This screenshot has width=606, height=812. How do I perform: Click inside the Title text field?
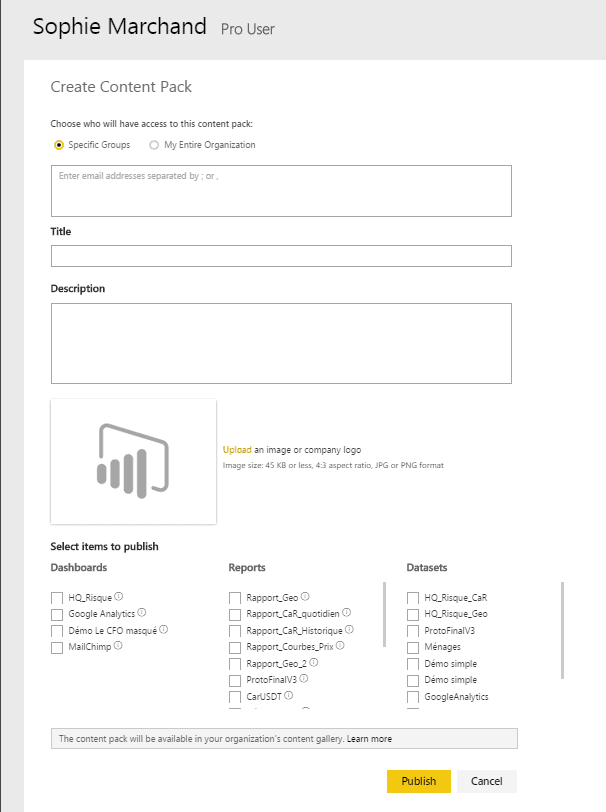(x=281, y=256)
